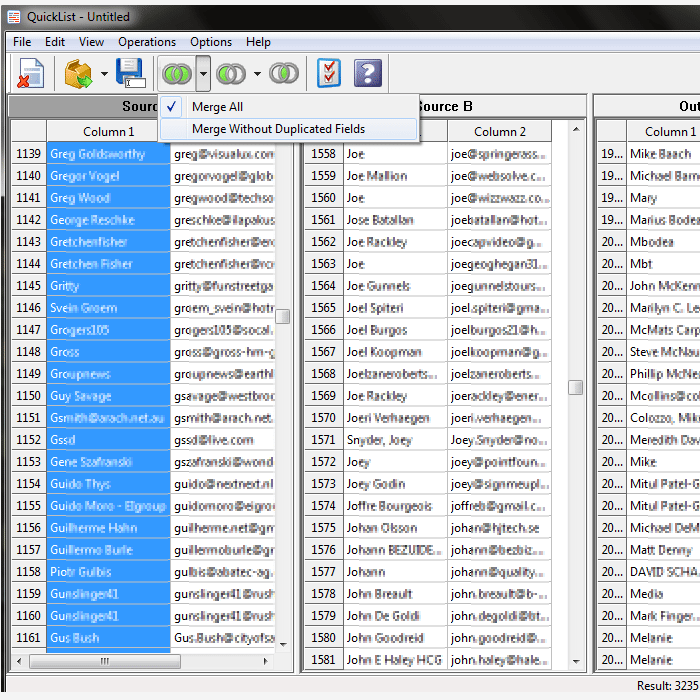This screenshot has height=700, width=700.
Task: Select cell Joey Godin in row 1573
Action: [x=395, y=483]
